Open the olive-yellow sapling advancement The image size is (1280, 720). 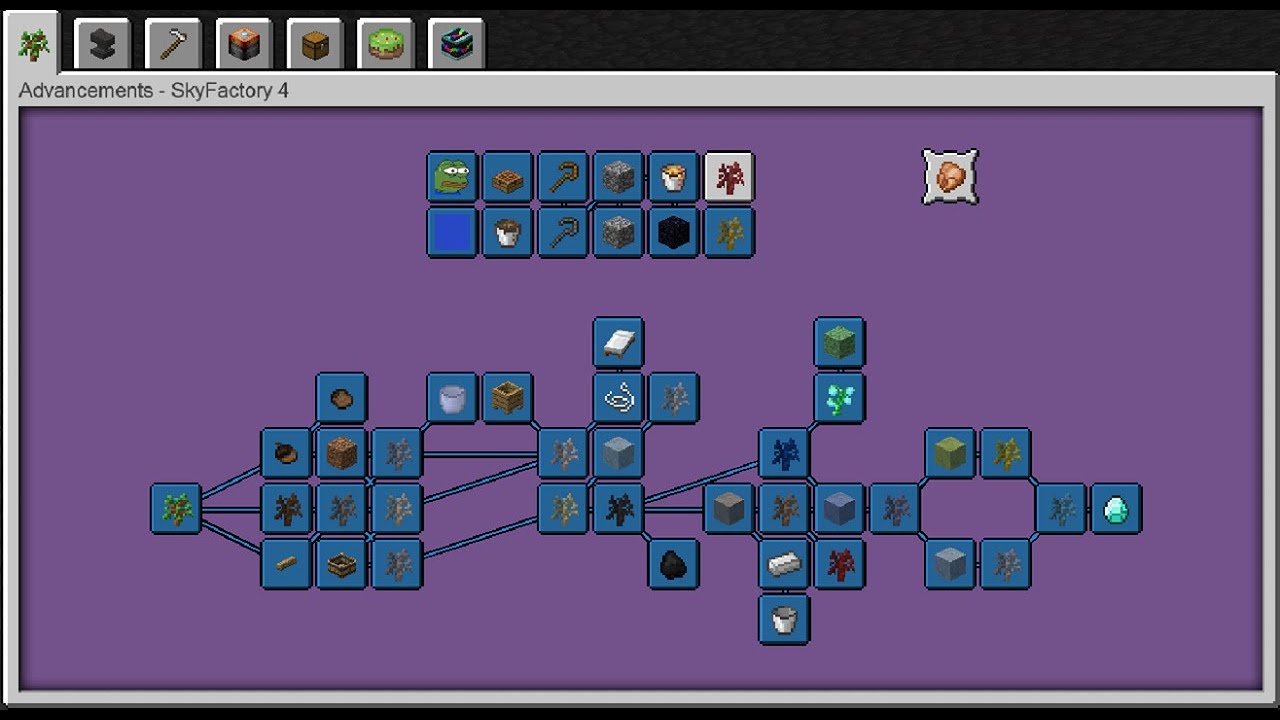pos(1005,454)
